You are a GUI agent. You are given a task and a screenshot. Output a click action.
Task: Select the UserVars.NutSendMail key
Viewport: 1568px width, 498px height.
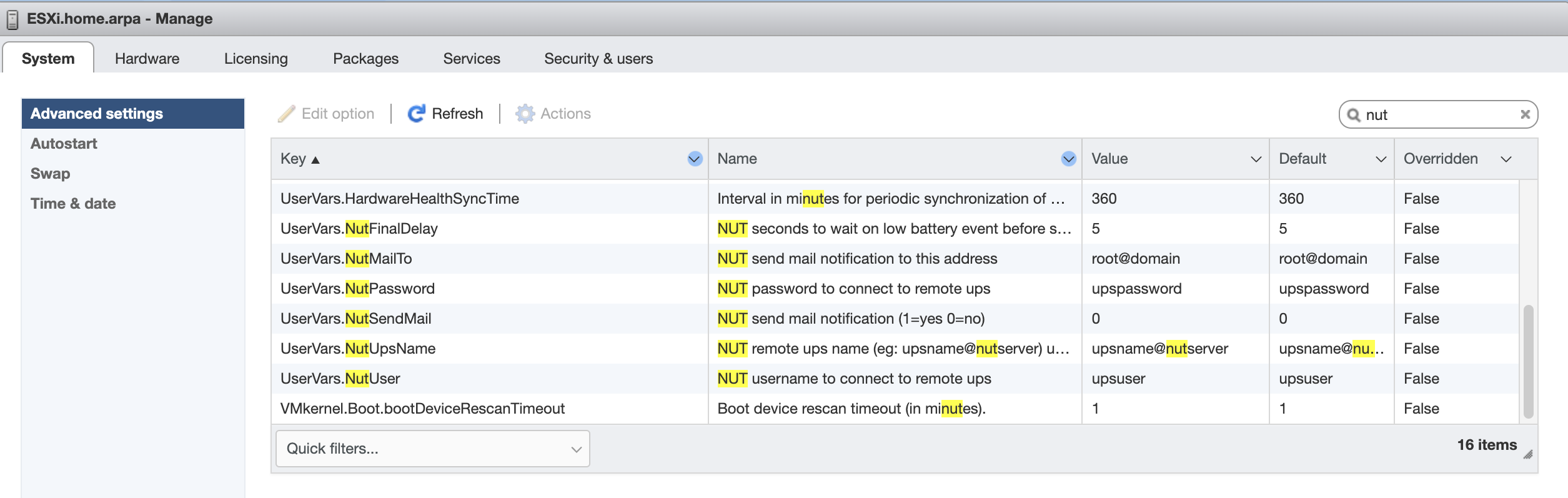356,319
